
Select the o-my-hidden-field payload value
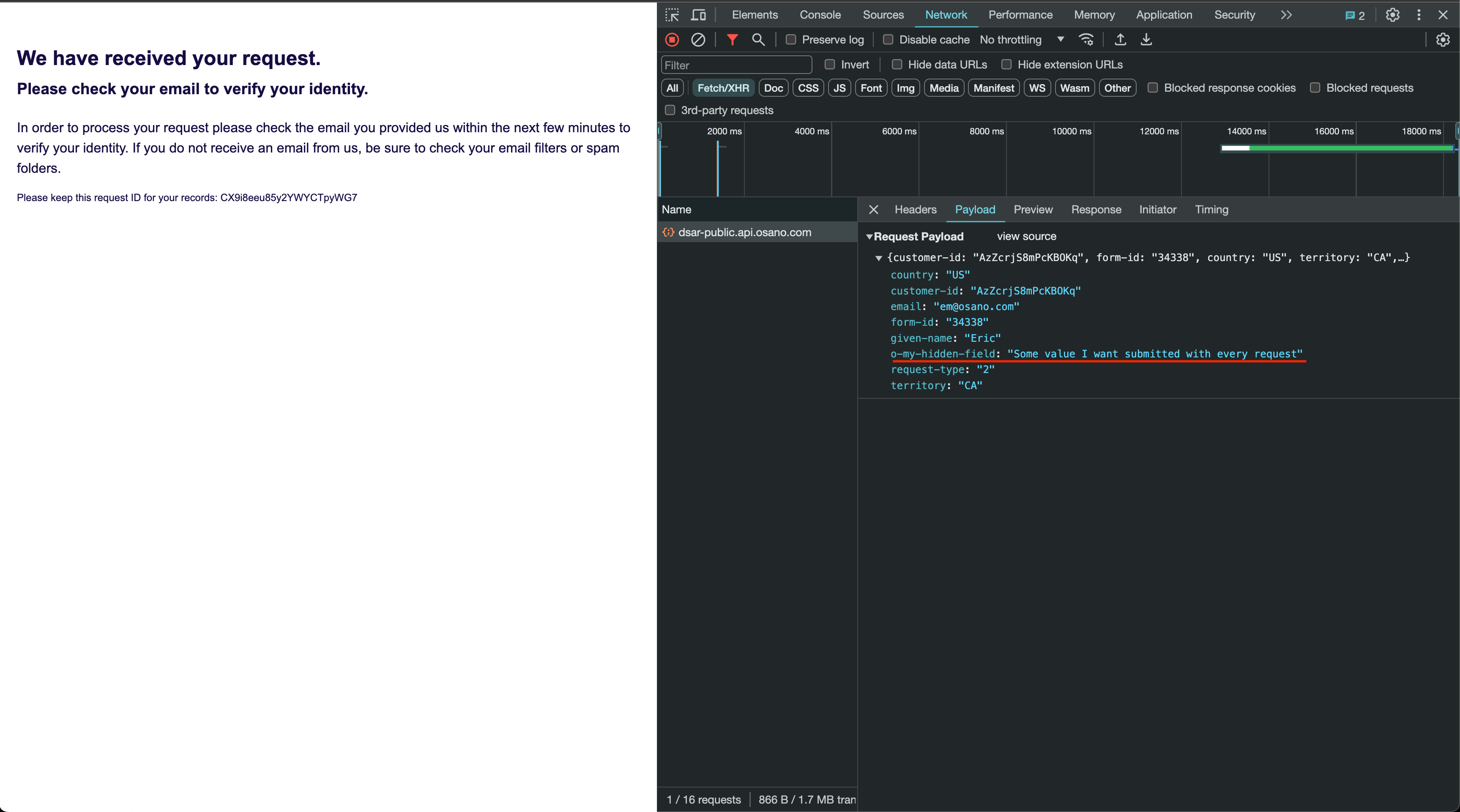click(1155, 354)
